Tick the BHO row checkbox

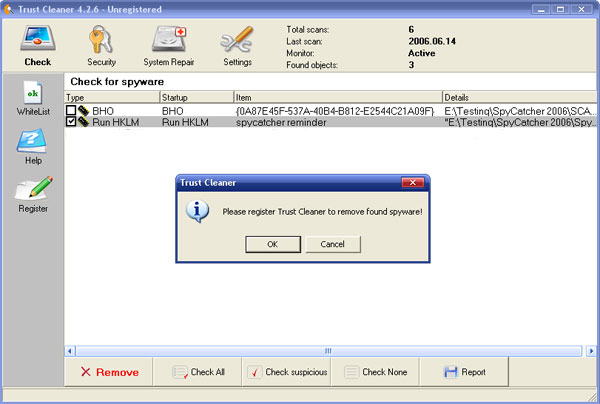(x=71, y=111)
